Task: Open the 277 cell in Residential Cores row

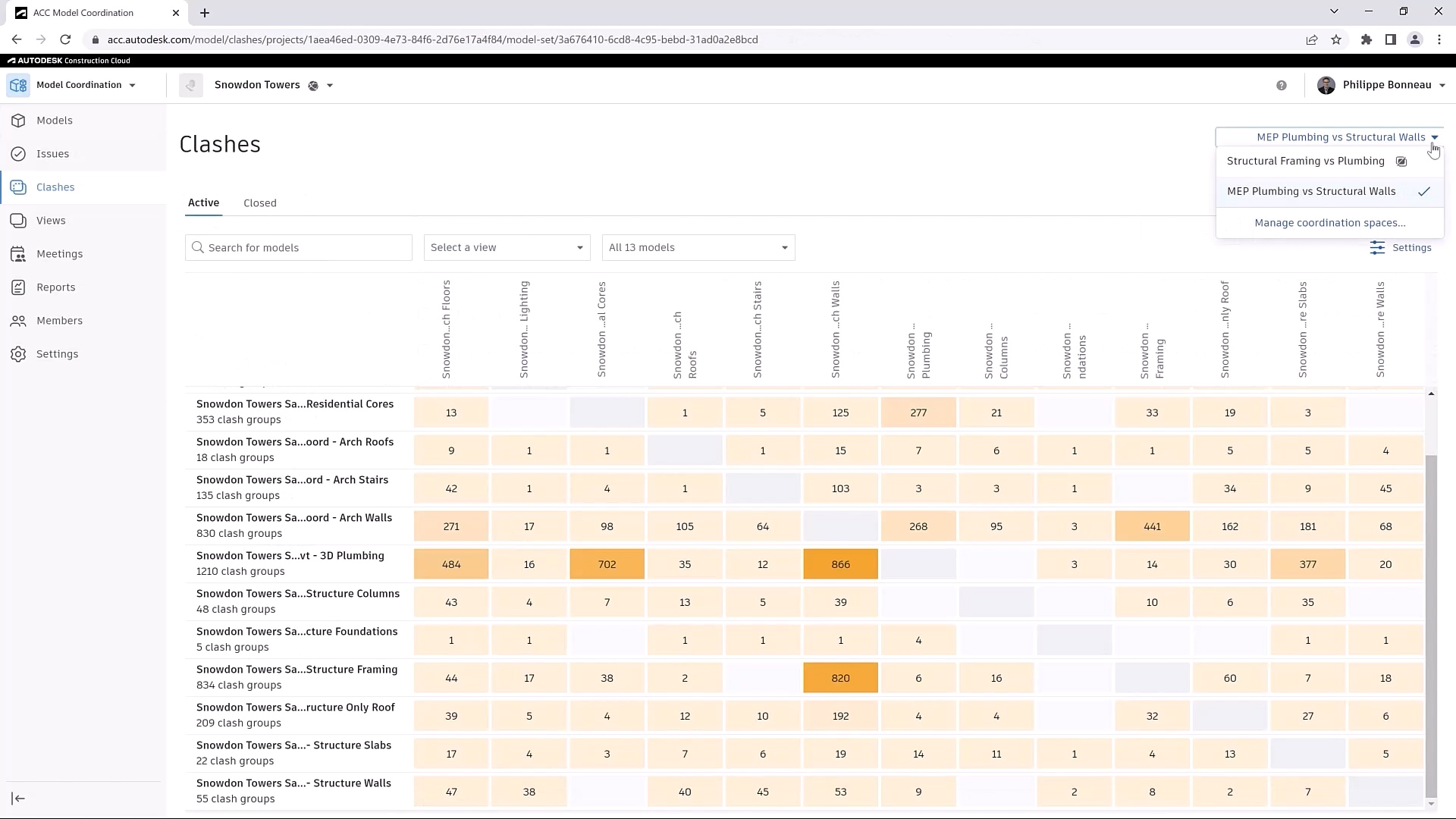Action: click(918, 413)
